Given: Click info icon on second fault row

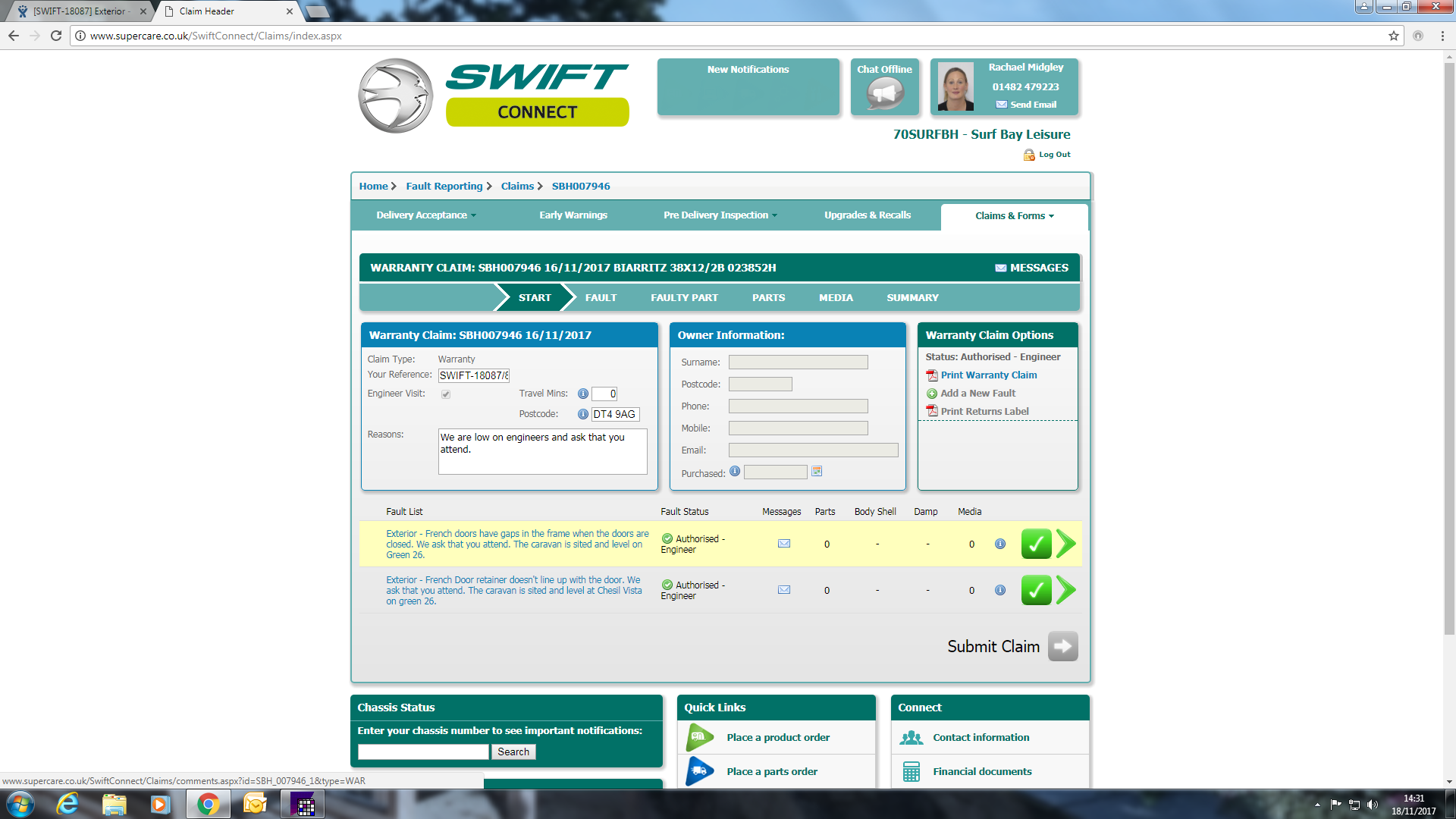Looking at the screenshot, I should coord(1000,590).
